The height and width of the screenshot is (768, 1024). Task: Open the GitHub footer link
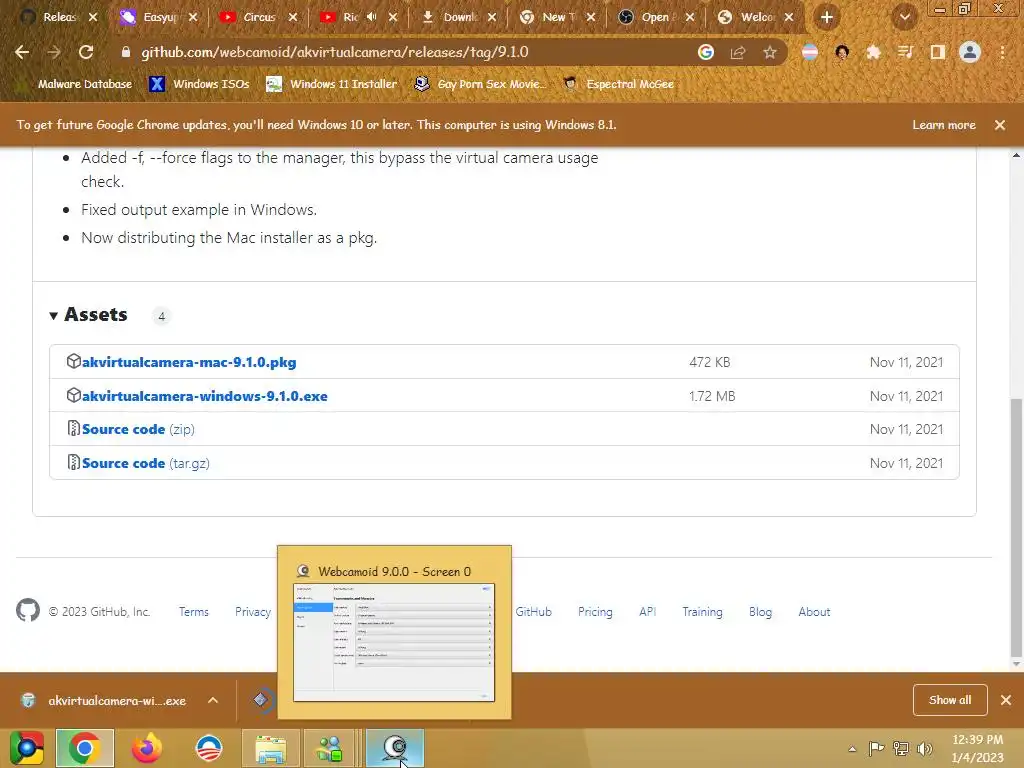pos(534,612)
